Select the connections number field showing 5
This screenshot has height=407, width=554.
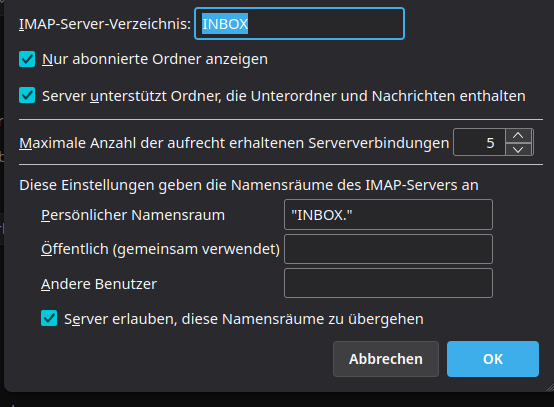(x=479, y=142)
